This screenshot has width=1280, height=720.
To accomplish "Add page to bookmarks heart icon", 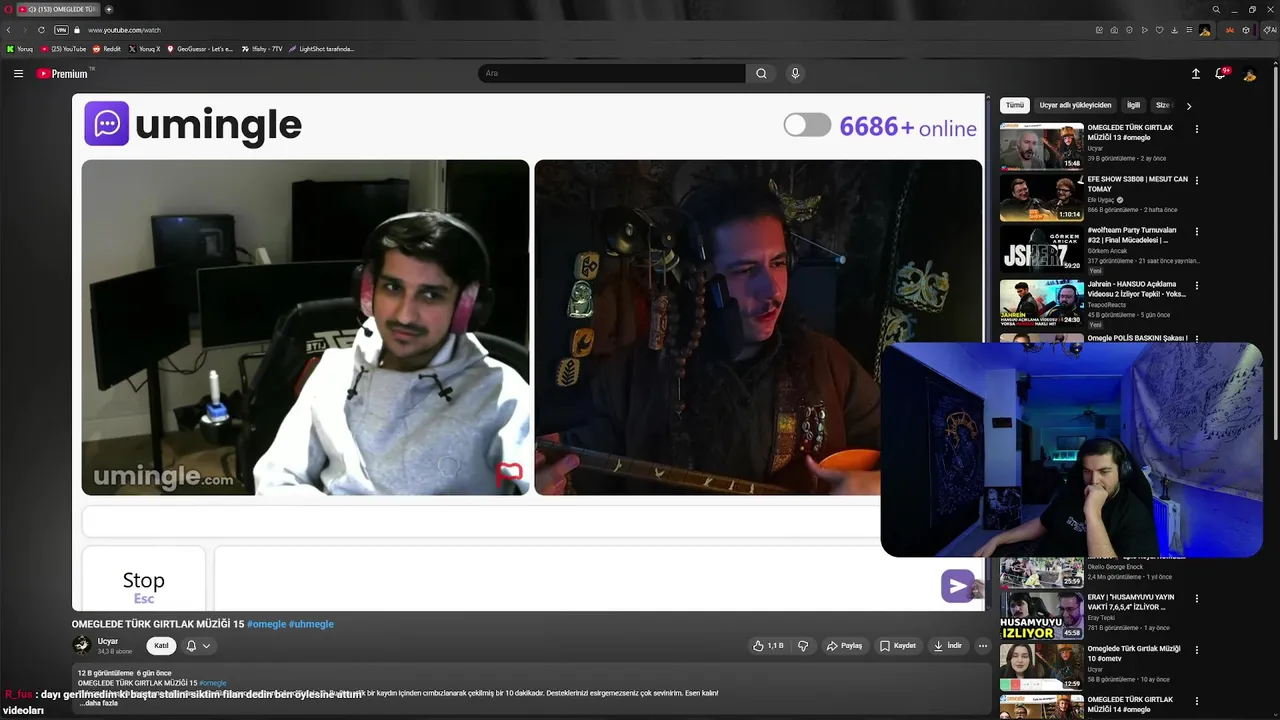I will coord(1160,30).
